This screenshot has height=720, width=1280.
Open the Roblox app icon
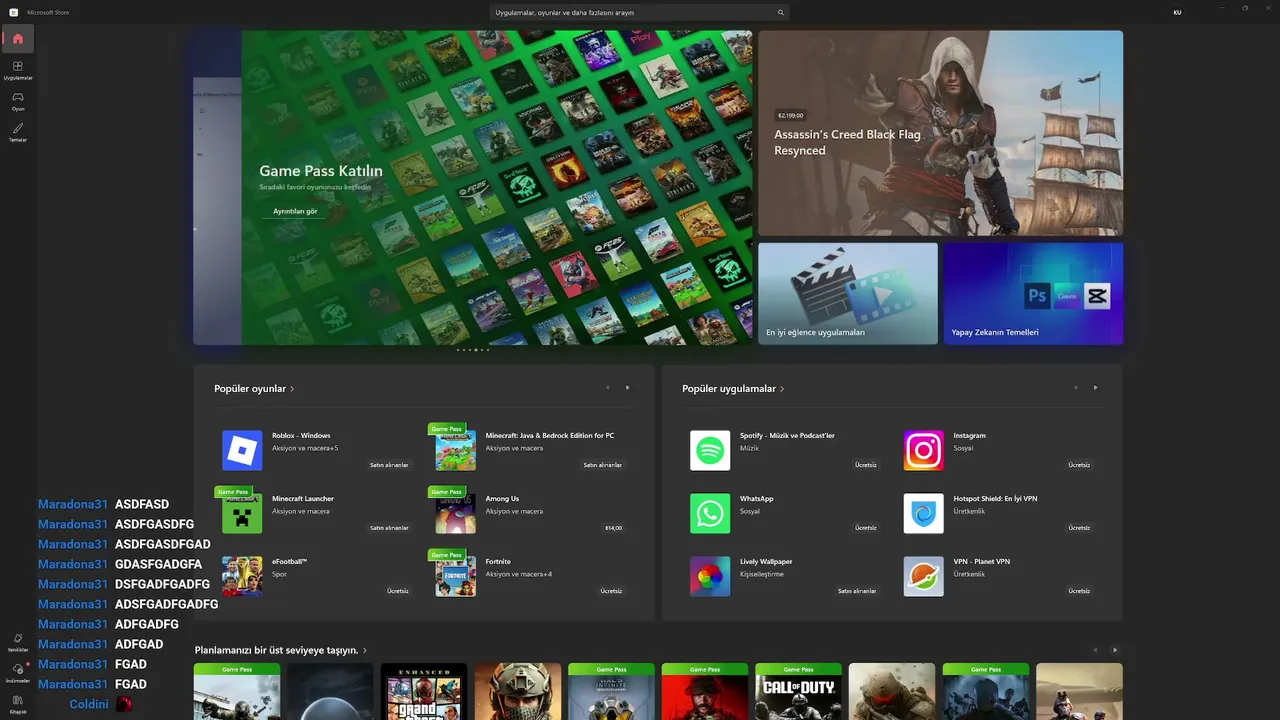click(242, 450)
